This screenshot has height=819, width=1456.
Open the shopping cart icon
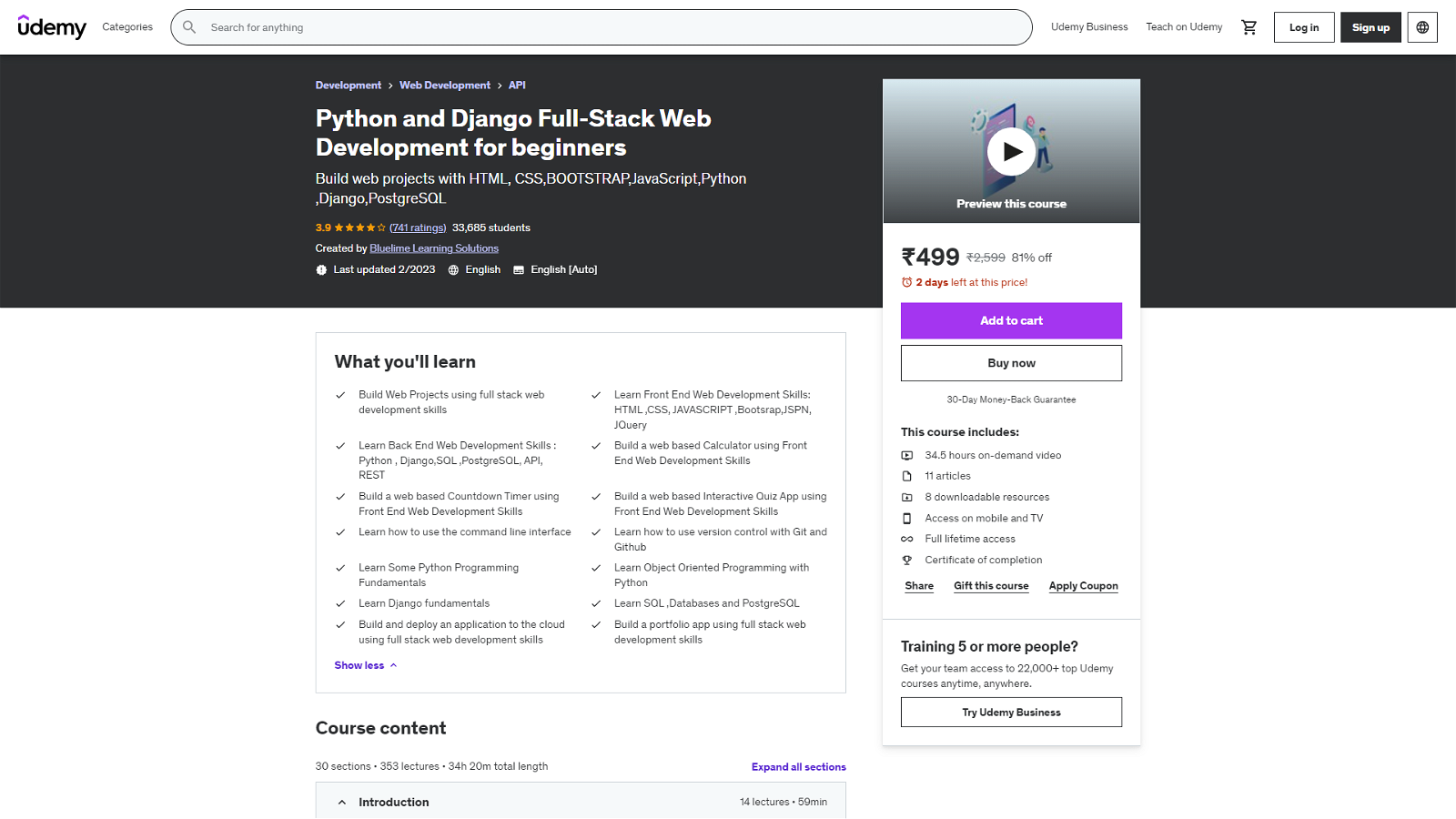pyautogui.click(x=1249, y=27)
